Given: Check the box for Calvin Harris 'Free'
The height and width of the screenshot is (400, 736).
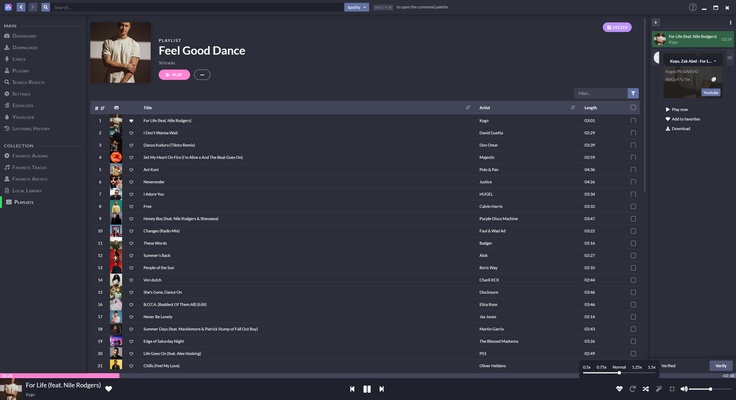Looking at the screenshot, I should (x=633, y=207).
